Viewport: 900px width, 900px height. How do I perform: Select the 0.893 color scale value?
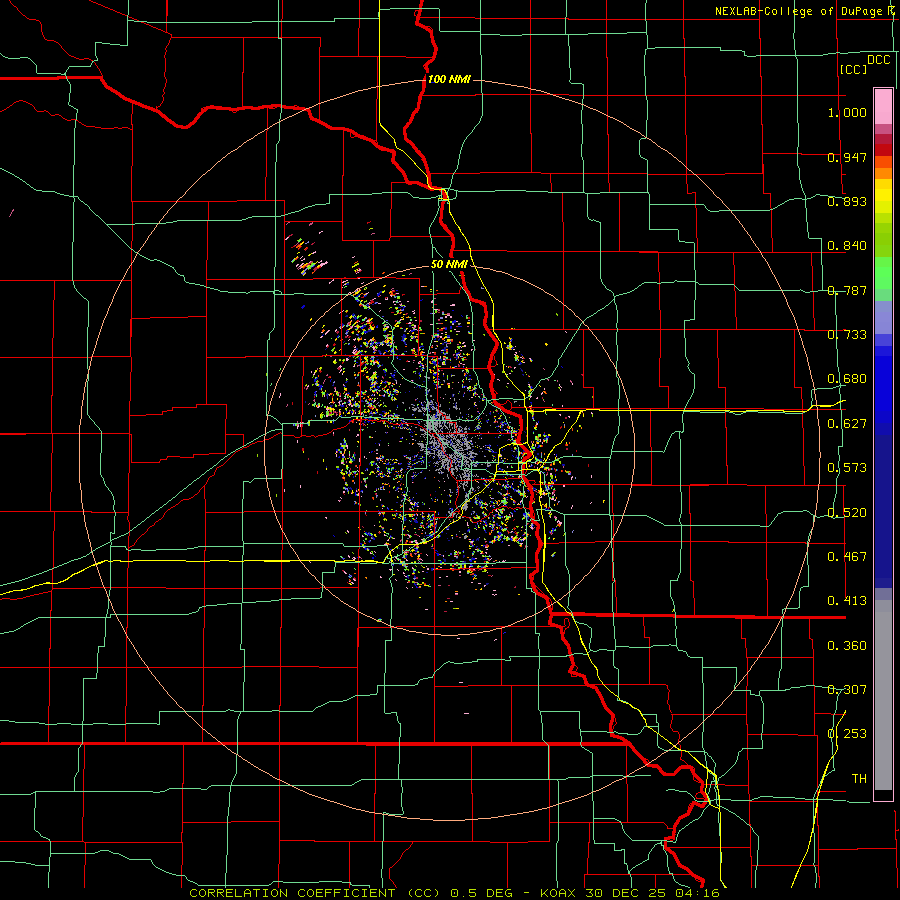tap(847, 201)
